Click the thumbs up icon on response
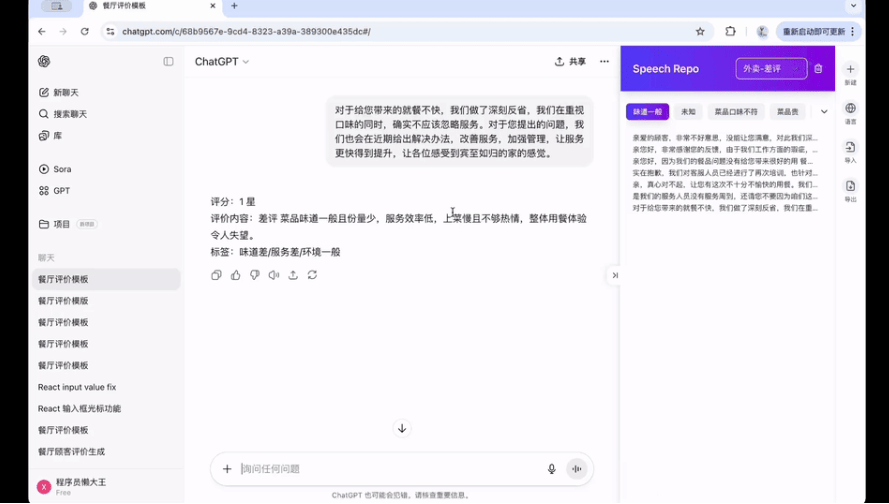Viewport: 889px width, 504px height. [x=236, y=275]
